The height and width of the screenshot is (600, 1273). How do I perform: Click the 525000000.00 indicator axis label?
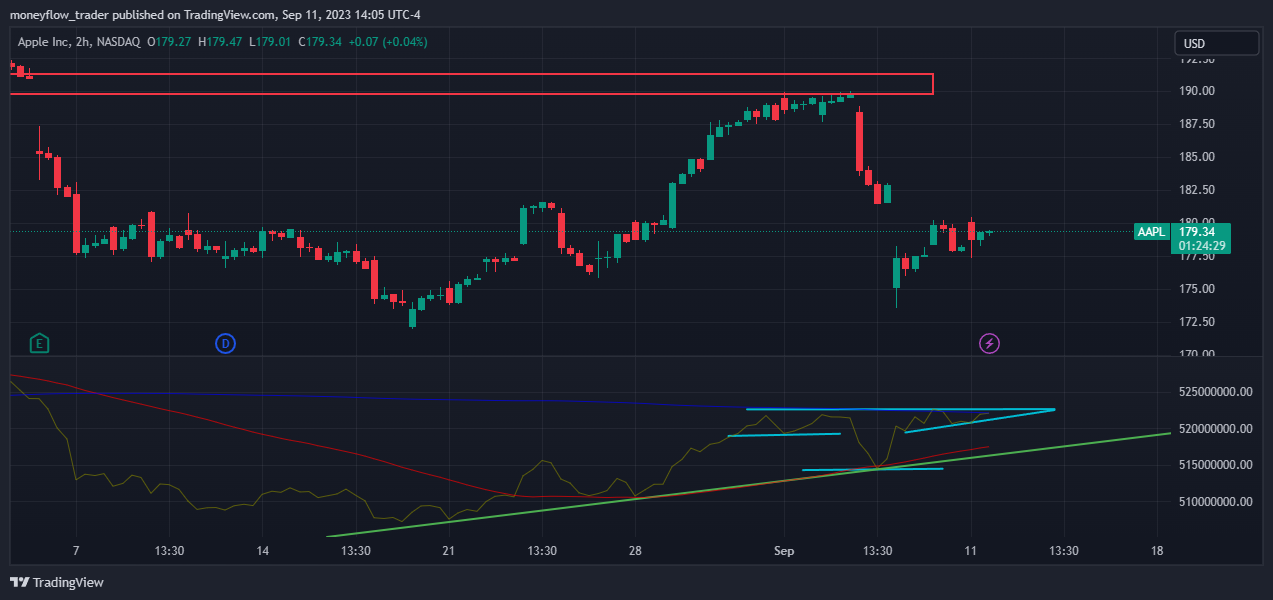coord(1215,392)
